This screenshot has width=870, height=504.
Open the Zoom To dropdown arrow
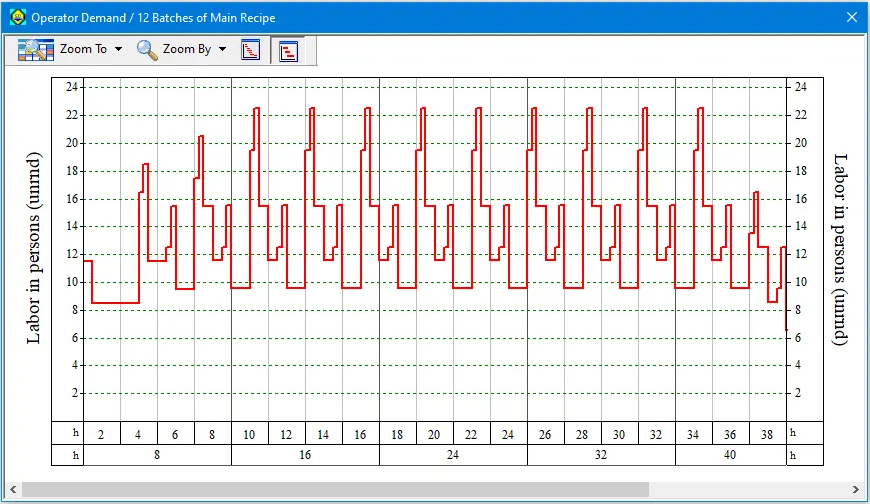click(x=119, y=49)
